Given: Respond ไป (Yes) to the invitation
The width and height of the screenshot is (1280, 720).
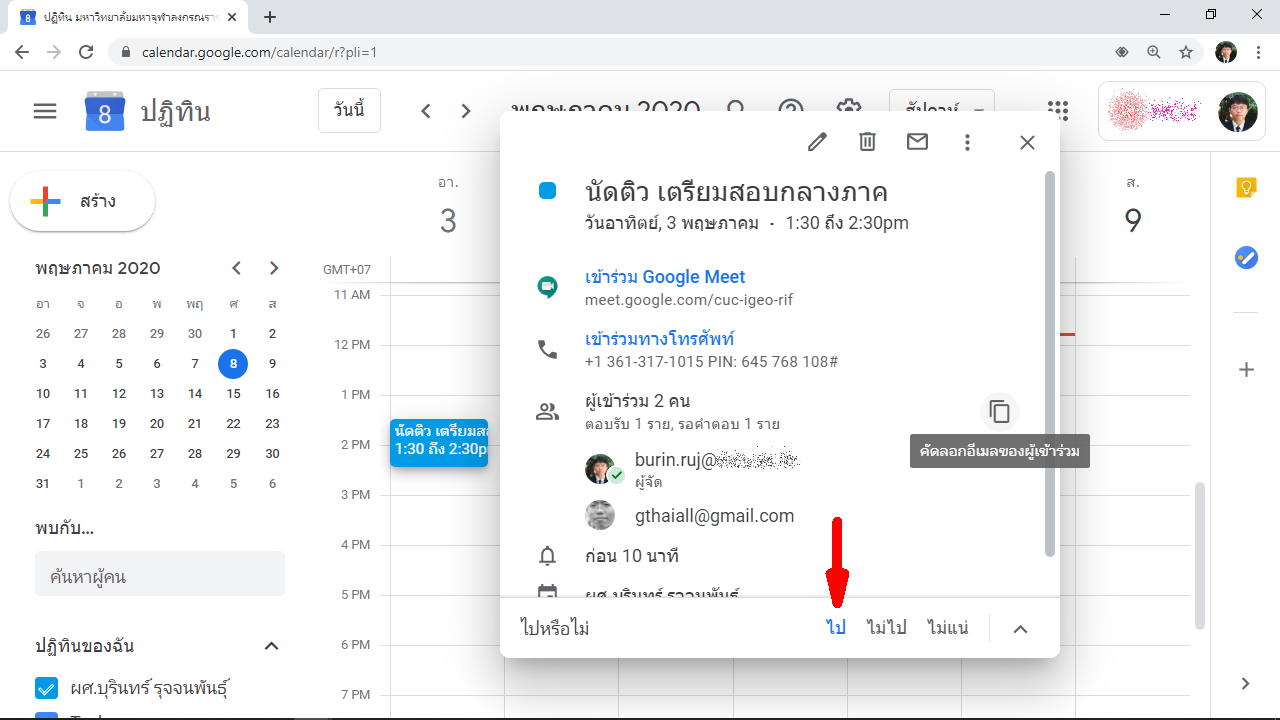Looking at the screenshot, I should (x=836, y=628).
